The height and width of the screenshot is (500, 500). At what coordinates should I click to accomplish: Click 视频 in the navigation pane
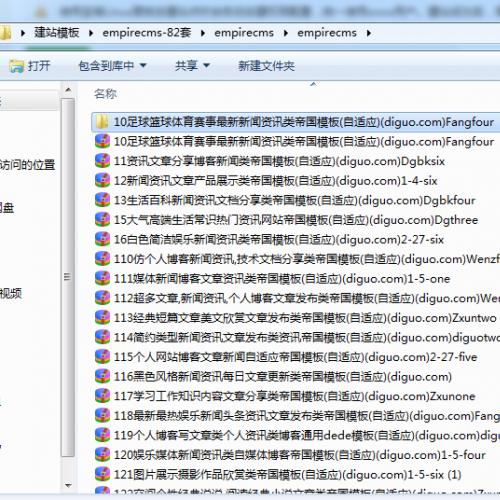click(x=11, y=293)
